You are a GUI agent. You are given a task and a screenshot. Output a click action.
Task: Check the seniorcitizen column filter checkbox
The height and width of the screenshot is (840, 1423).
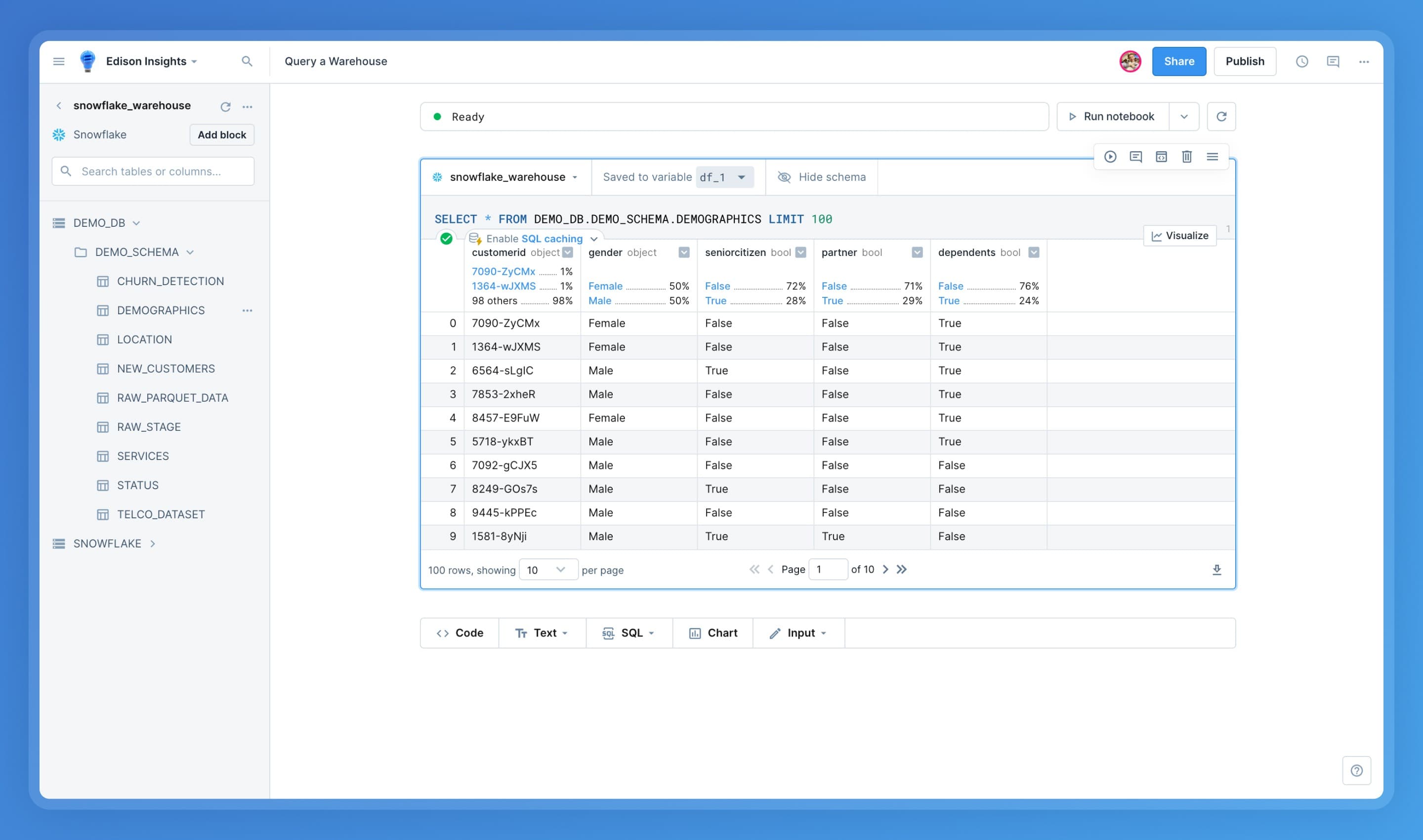coord(801,252)
